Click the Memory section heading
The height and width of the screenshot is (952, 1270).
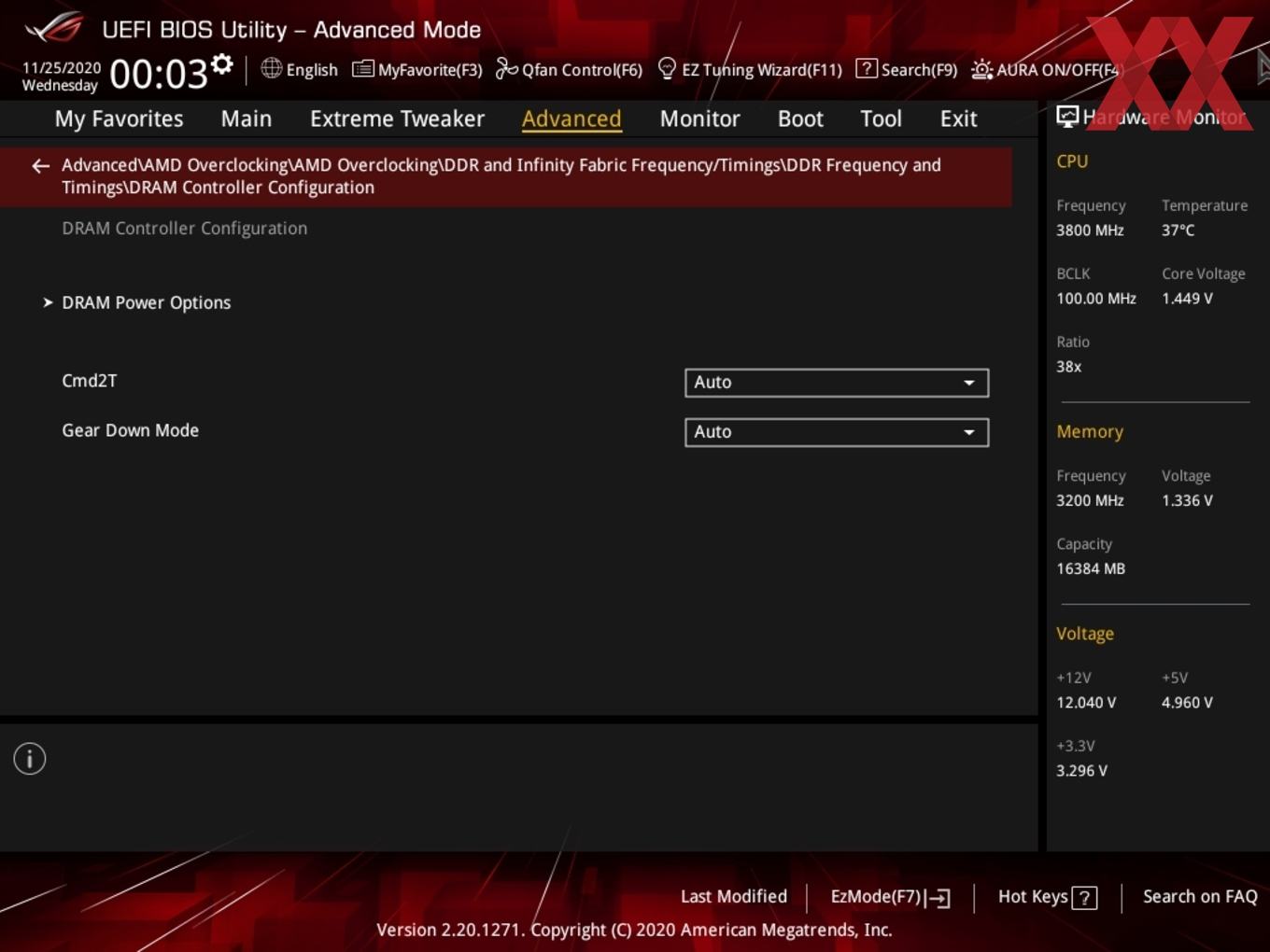[x=1090, y=431]
